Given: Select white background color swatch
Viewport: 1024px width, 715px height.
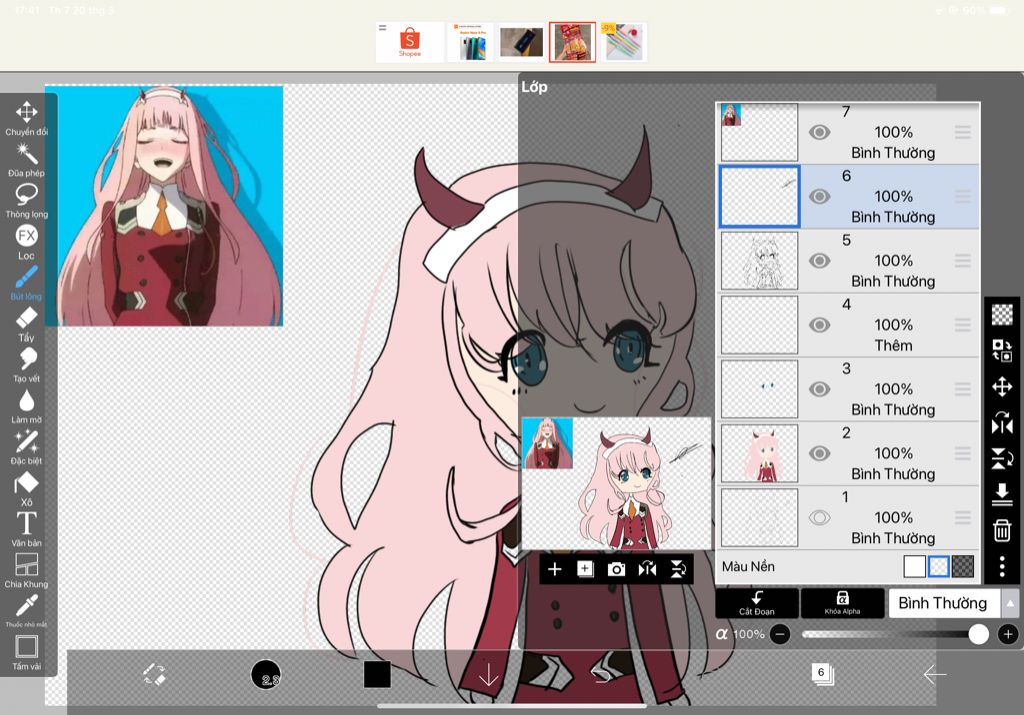Looking at the screenshot, I should (914, 567).
